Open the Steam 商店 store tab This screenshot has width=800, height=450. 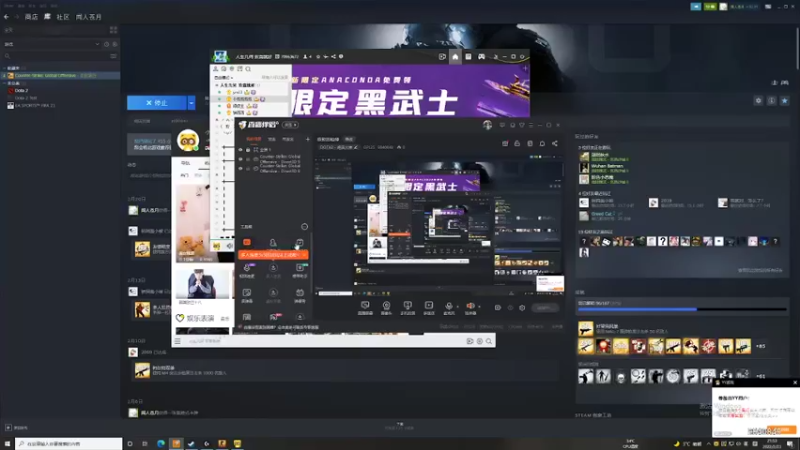31,17
